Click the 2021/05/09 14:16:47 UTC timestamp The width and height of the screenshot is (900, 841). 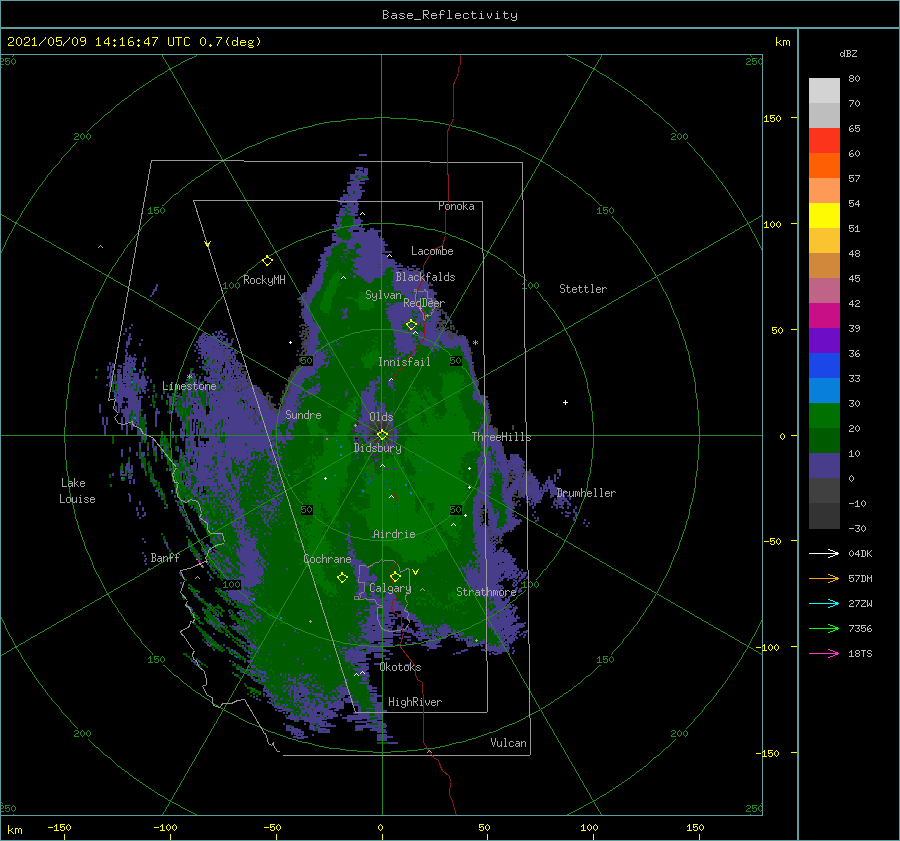click(x=134, y=42)
